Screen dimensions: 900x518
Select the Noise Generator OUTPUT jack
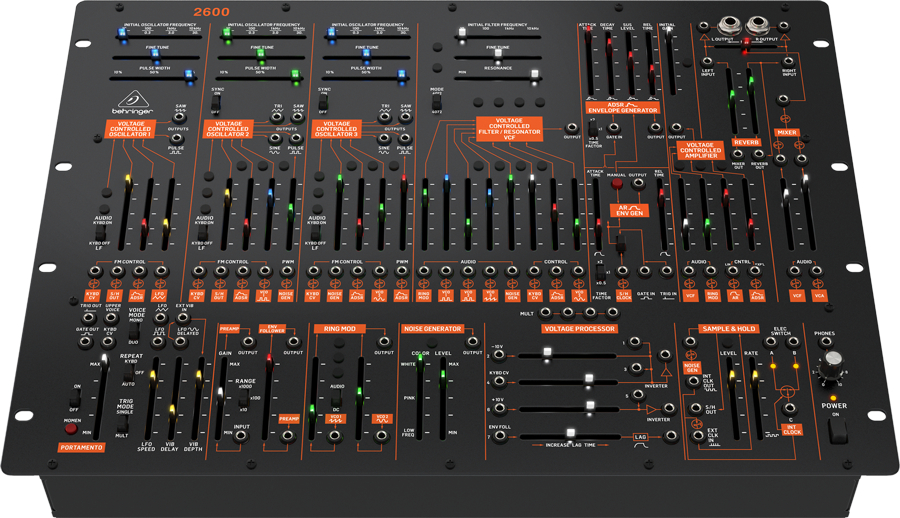click(x=472, y=342)
